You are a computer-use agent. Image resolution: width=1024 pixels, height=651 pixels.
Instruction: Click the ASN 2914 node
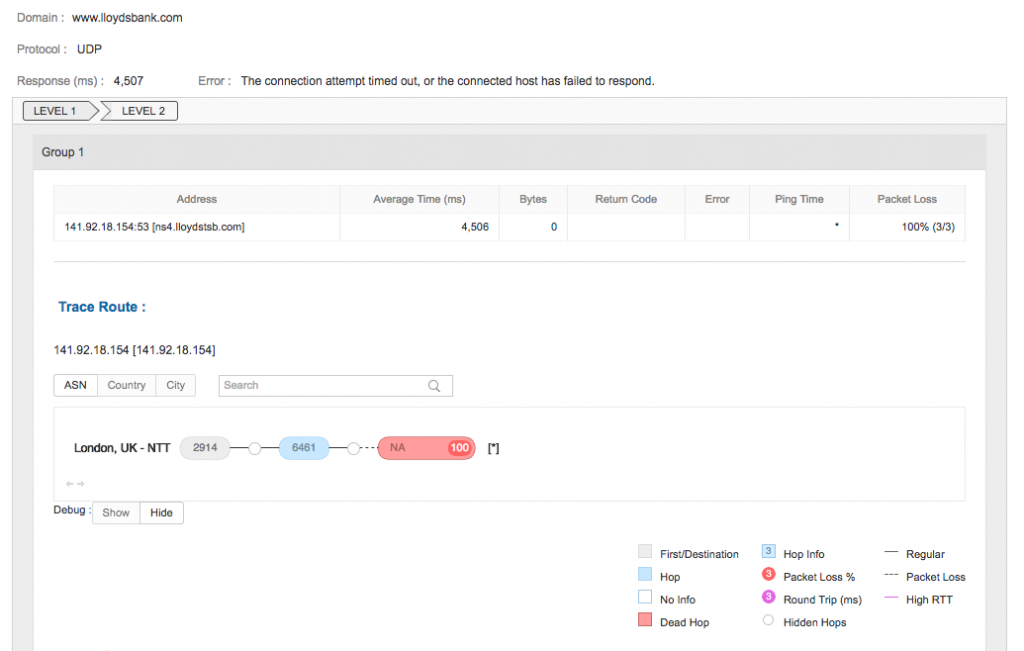click(x=205, y=448)
